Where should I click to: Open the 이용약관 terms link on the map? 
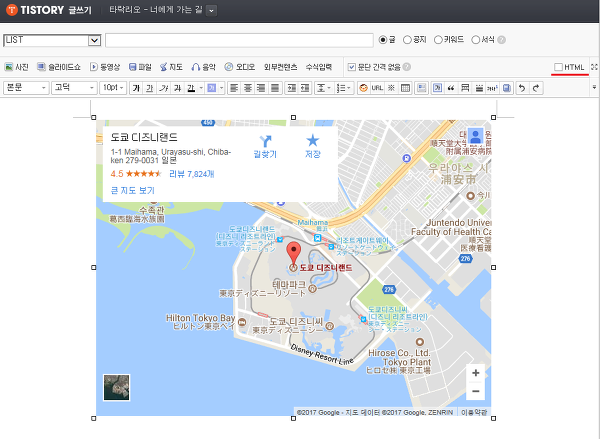[474, 412]
